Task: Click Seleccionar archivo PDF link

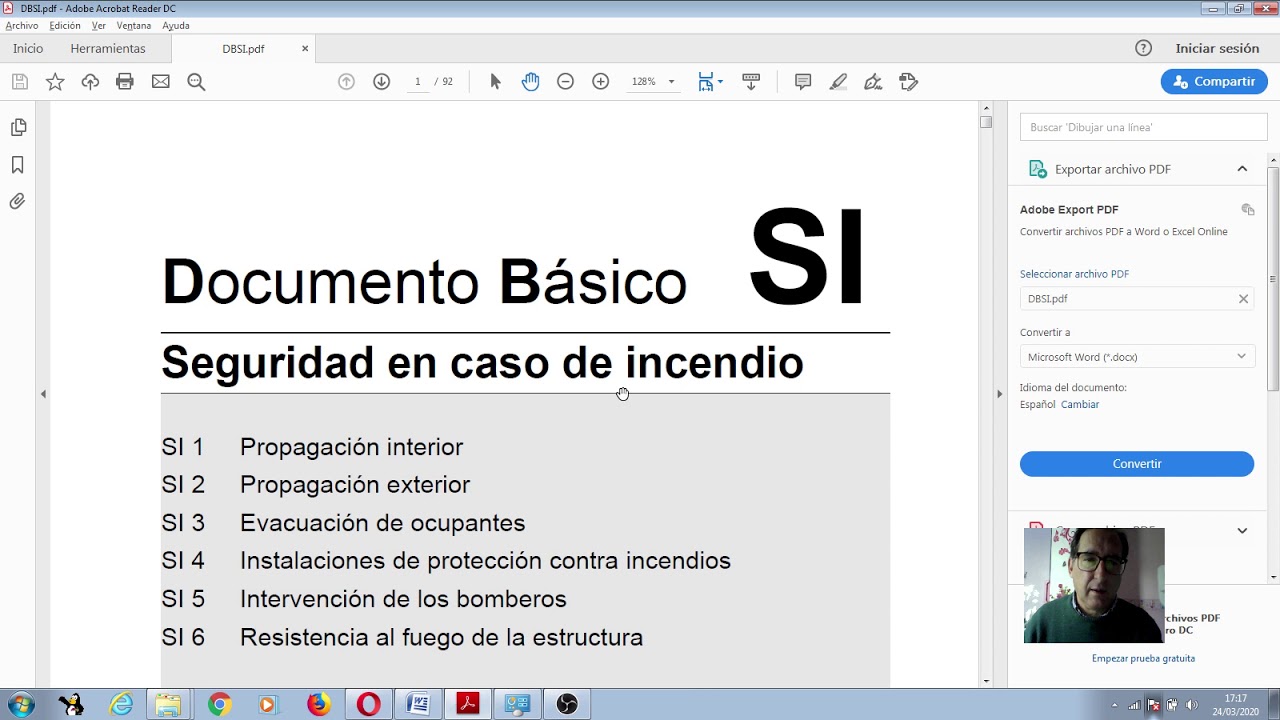Action: pyautogui.click(x=1074, y=274)
